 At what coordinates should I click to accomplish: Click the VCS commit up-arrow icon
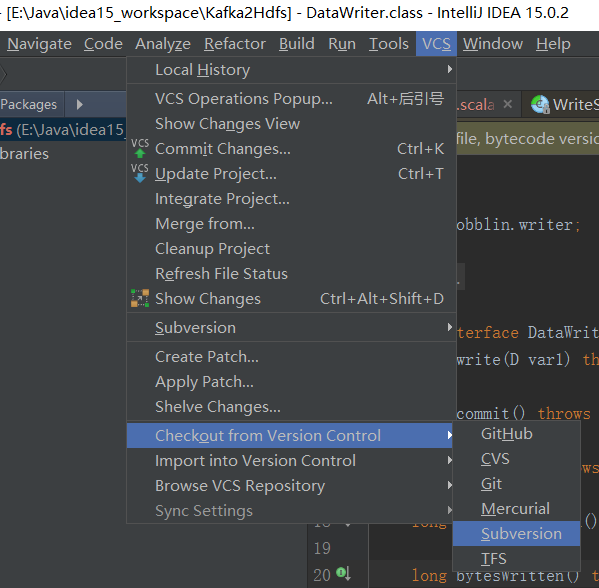[x=140, y=149]
